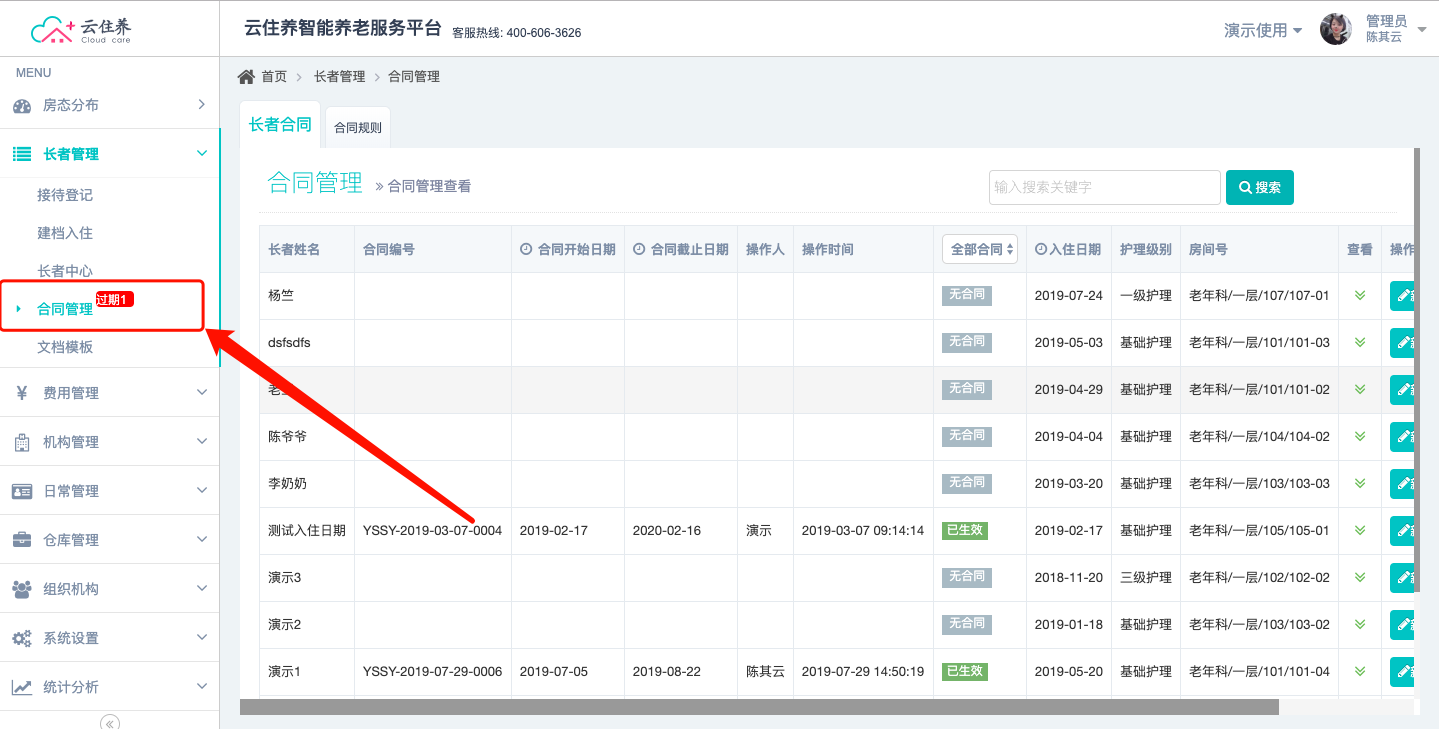This screenshot has width=1439, height=729.
Task: Open the 全部合同 filter dropdown
Action: click(x=979, y=249)
